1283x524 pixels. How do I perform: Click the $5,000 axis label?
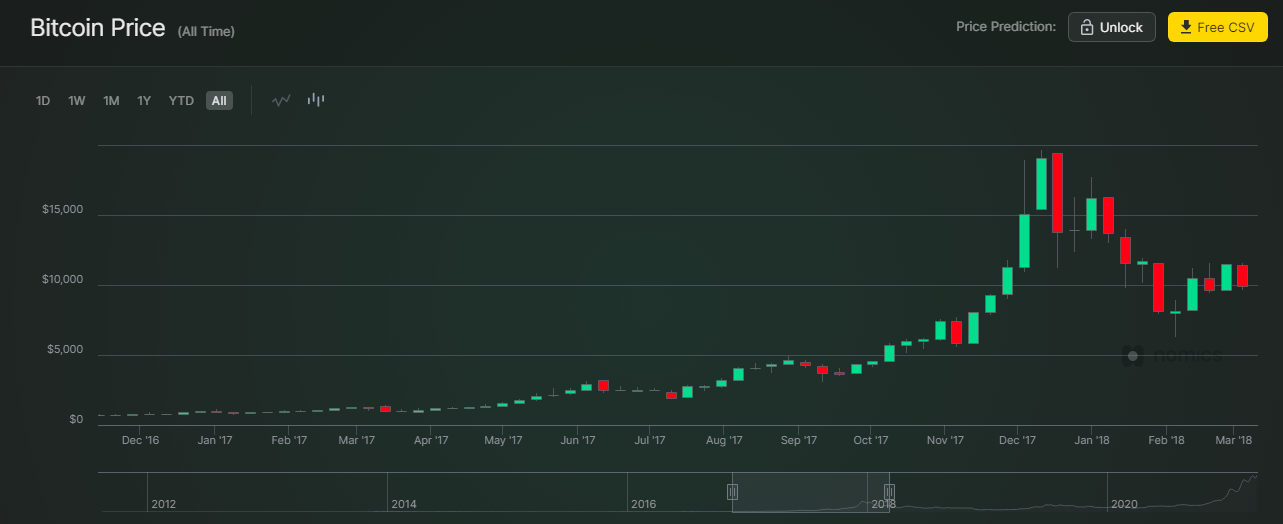click(x=65, y=350)
